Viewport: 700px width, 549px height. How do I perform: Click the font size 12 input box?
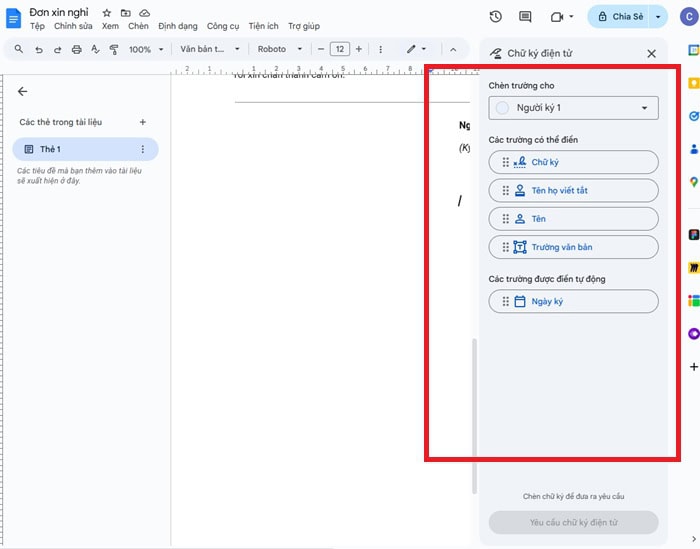coord(340,49)
